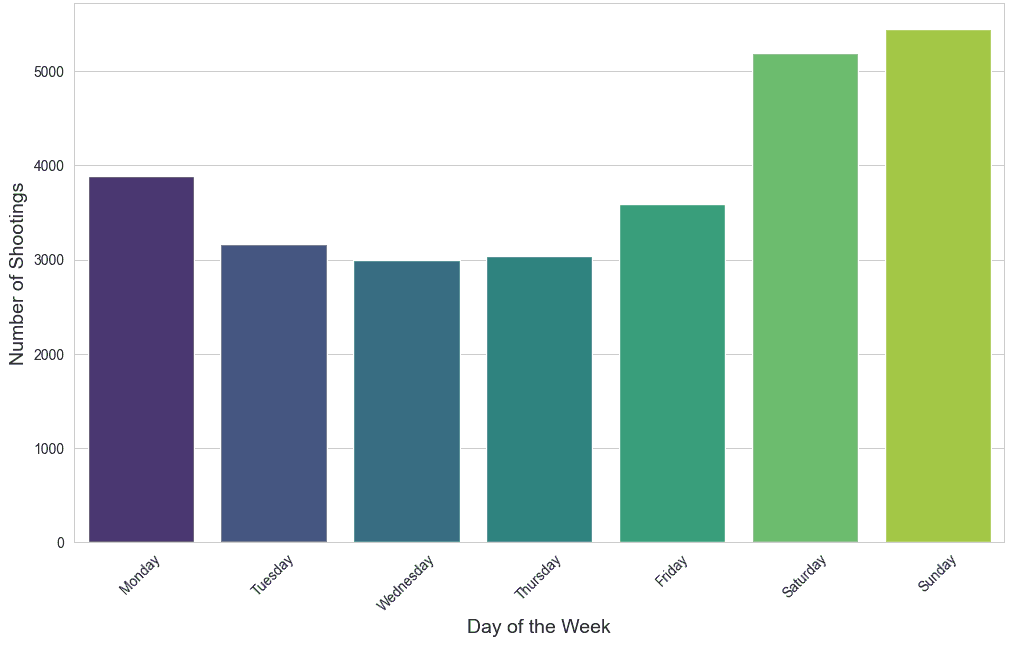Select the Tuesday bar in the chart
The image size is (1014, 647).
click(274, 394)
